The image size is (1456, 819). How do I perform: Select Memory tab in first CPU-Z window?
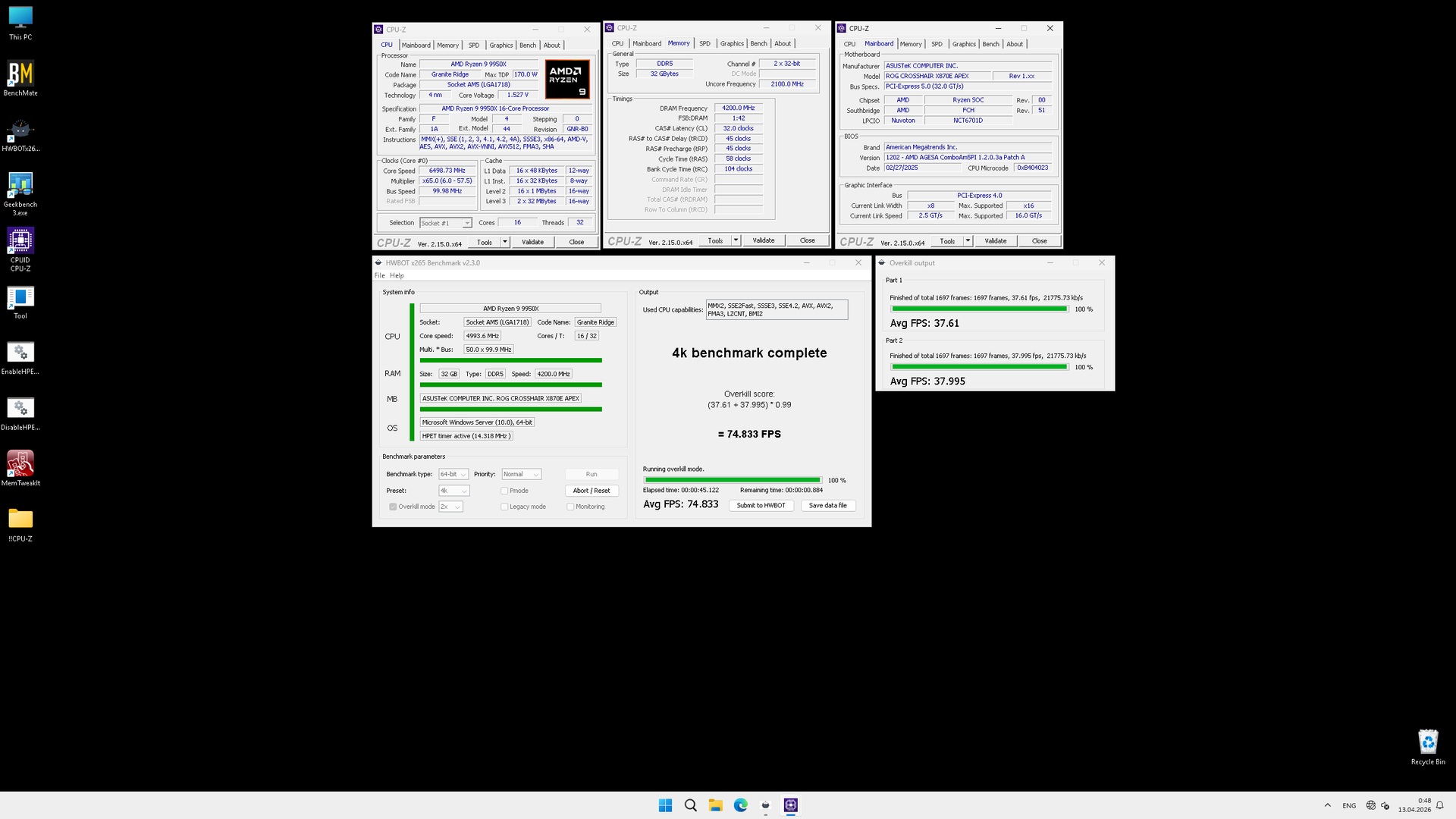tap(447, 45)
